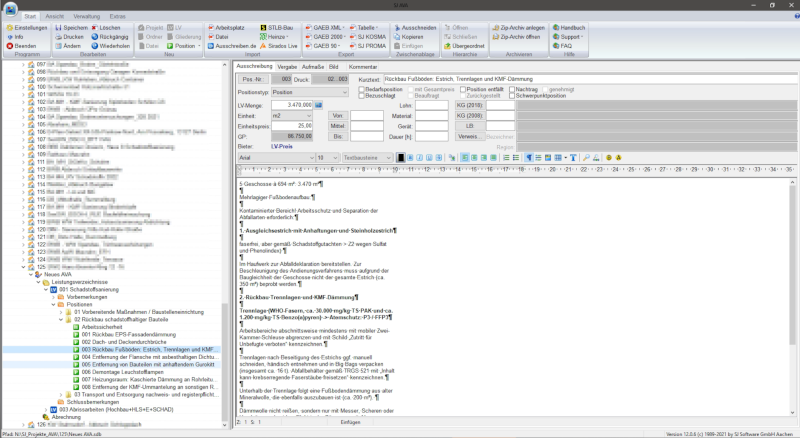Export to SJ KOSMA
800x438 pixels.
(367, 37)
